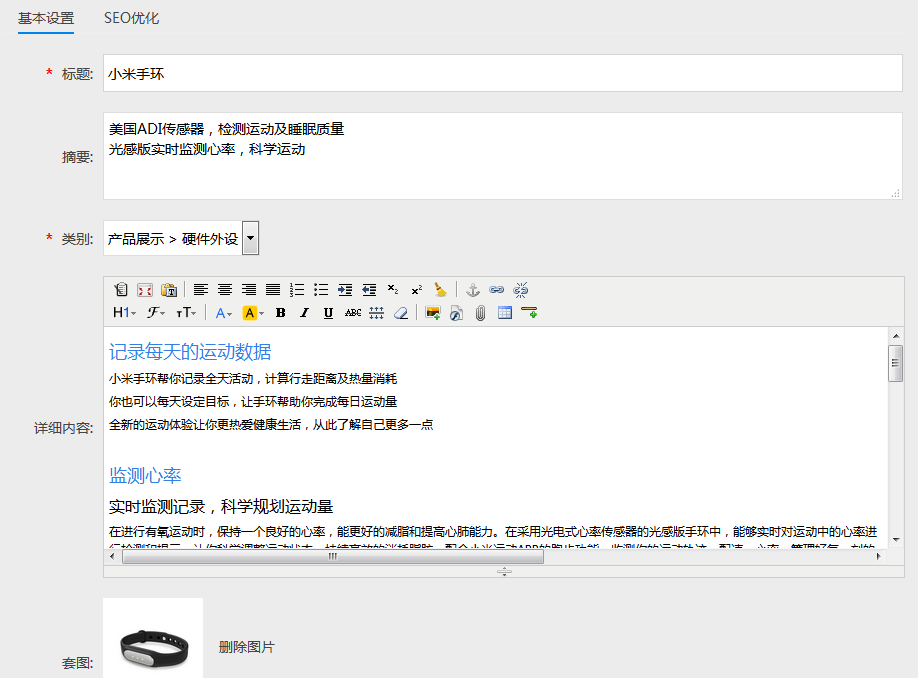The image size is (918, 678).
Task: Click the Bold formatting icon
Action: [x=280, y=313]
